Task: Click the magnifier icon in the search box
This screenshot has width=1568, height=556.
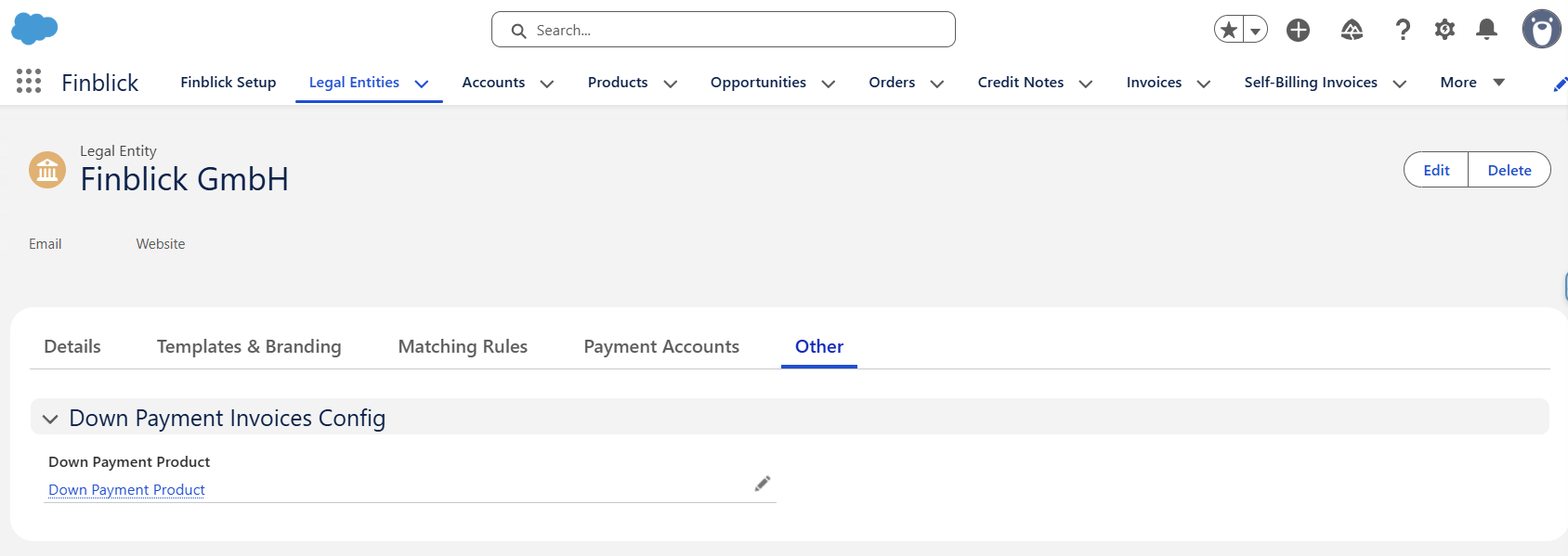Action: [519, 31]
